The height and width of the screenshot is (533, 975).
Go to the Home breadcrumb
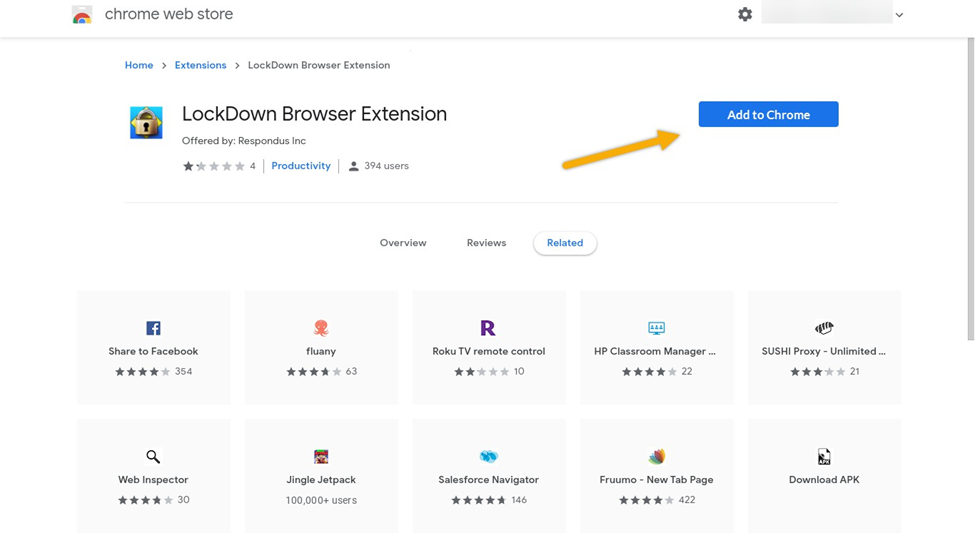point(139,65)
